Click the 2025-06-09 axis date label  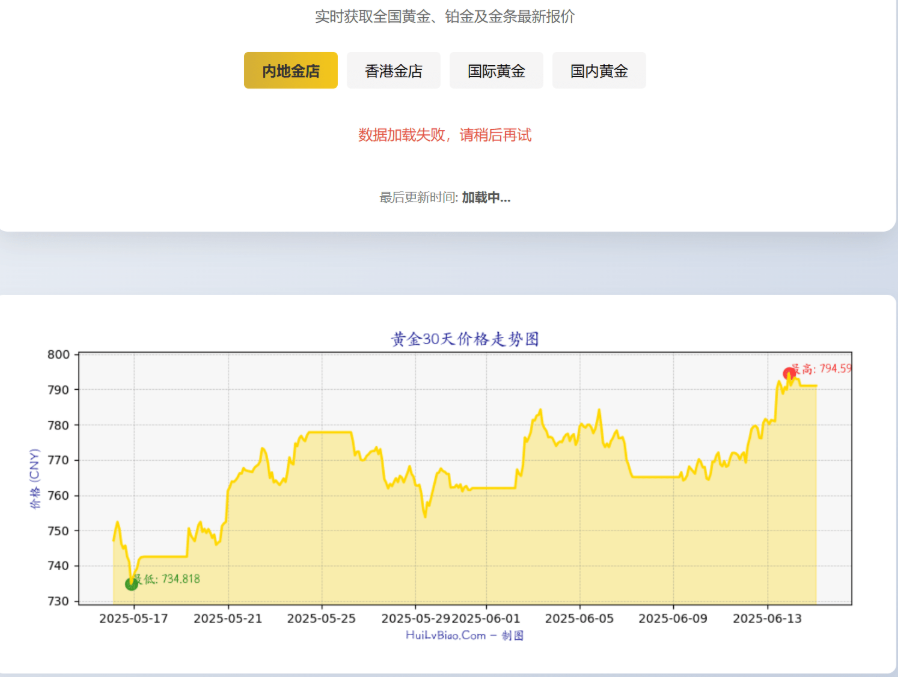pos(673,619)
